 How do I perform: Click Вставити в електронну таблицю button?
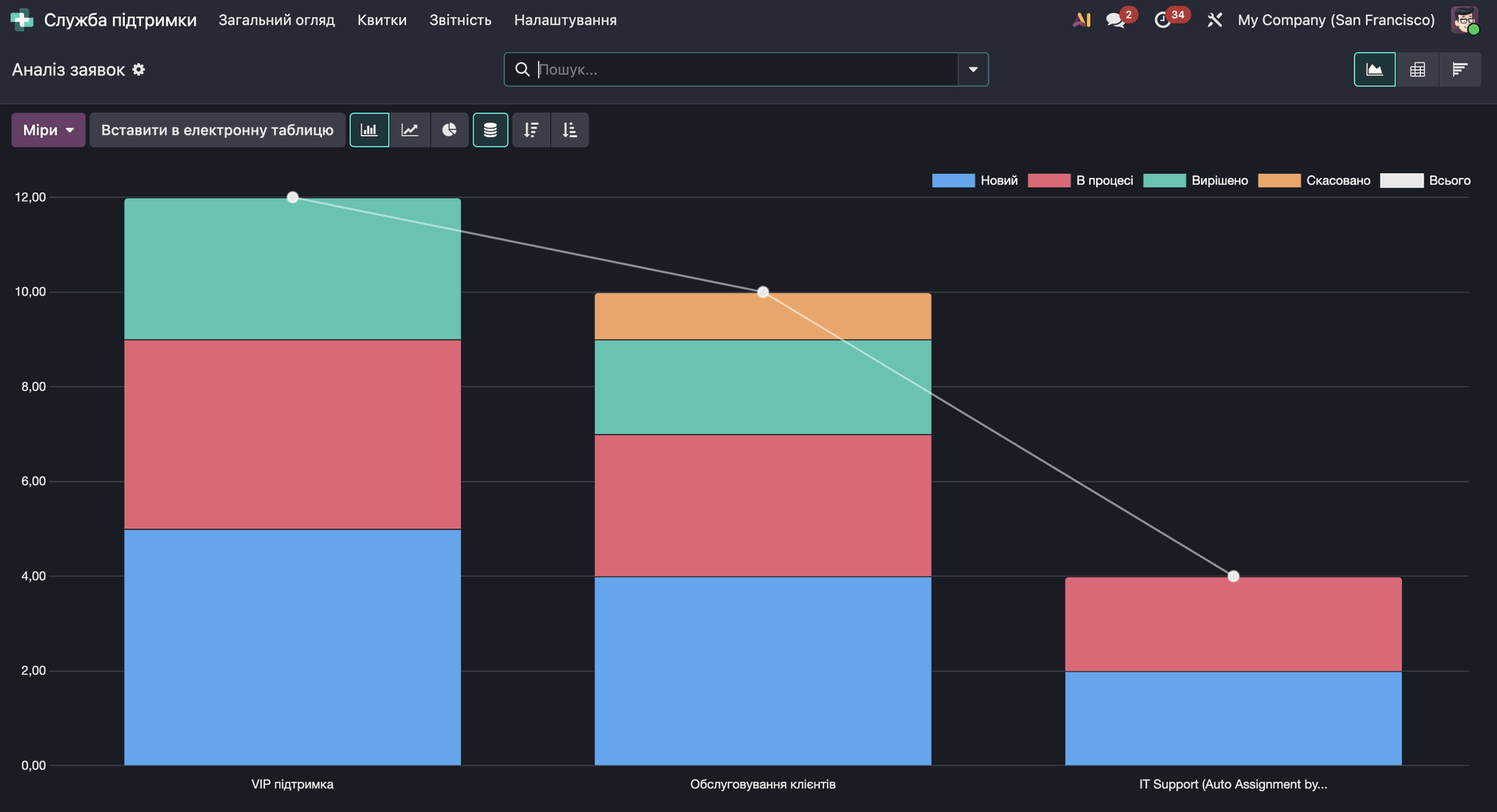(x=217, y=130)
